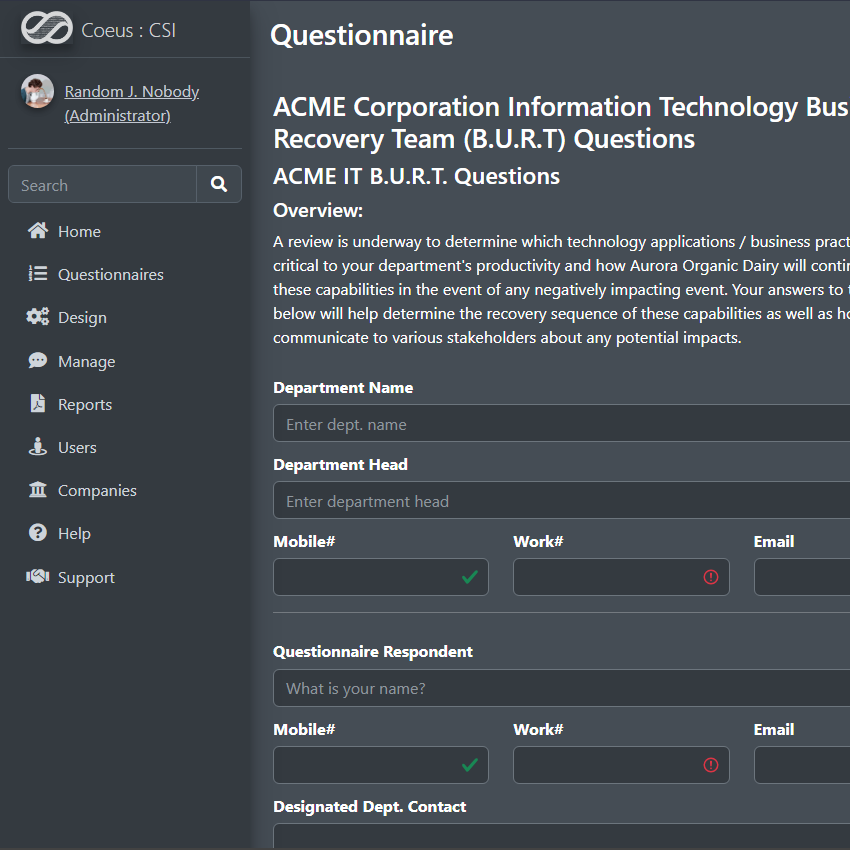
Task: Click the Questionnaires list icon
Action: click(x=38, y=274)
